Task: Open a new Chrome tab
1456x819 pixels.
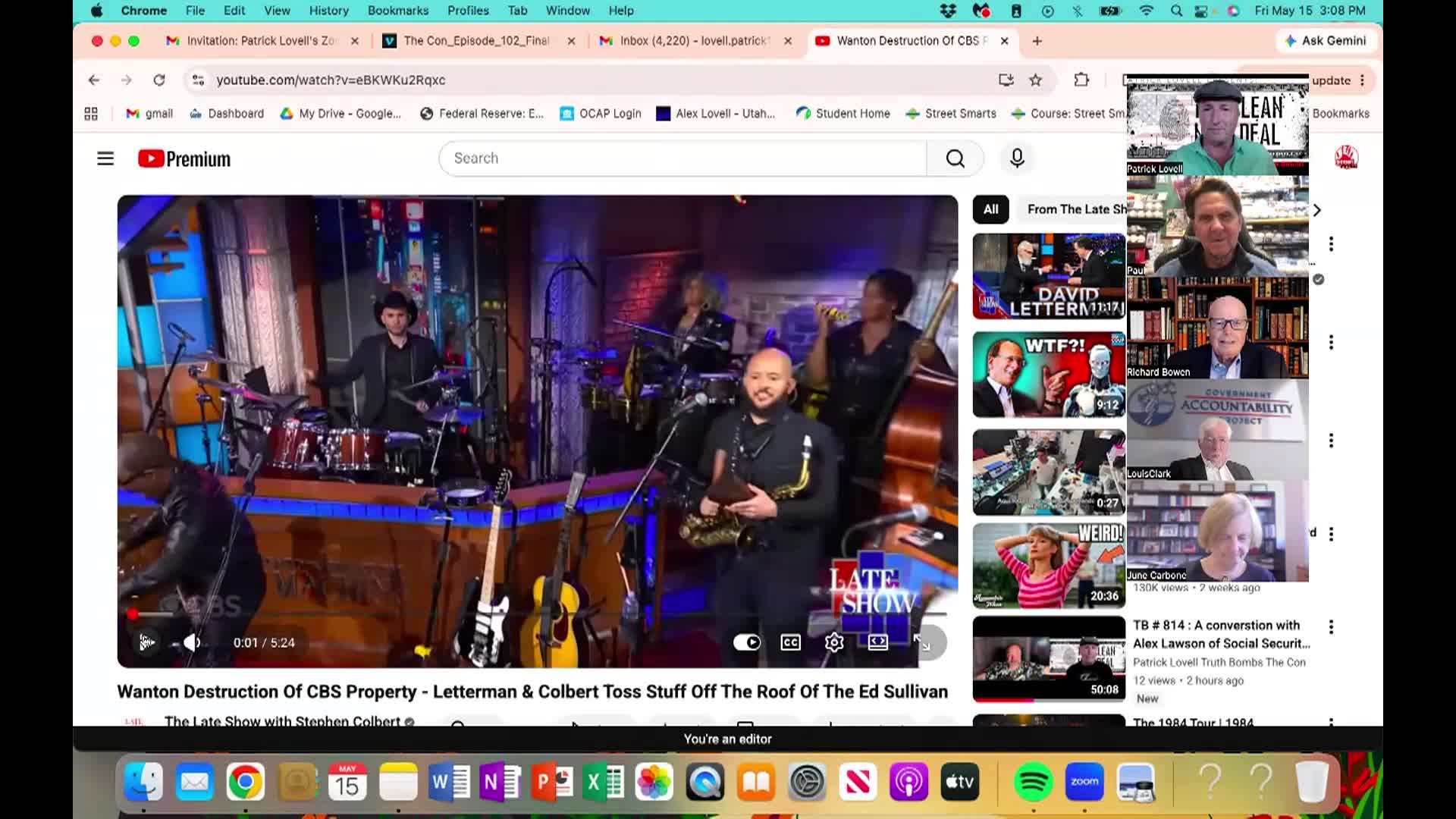Action: [1037, 41]
